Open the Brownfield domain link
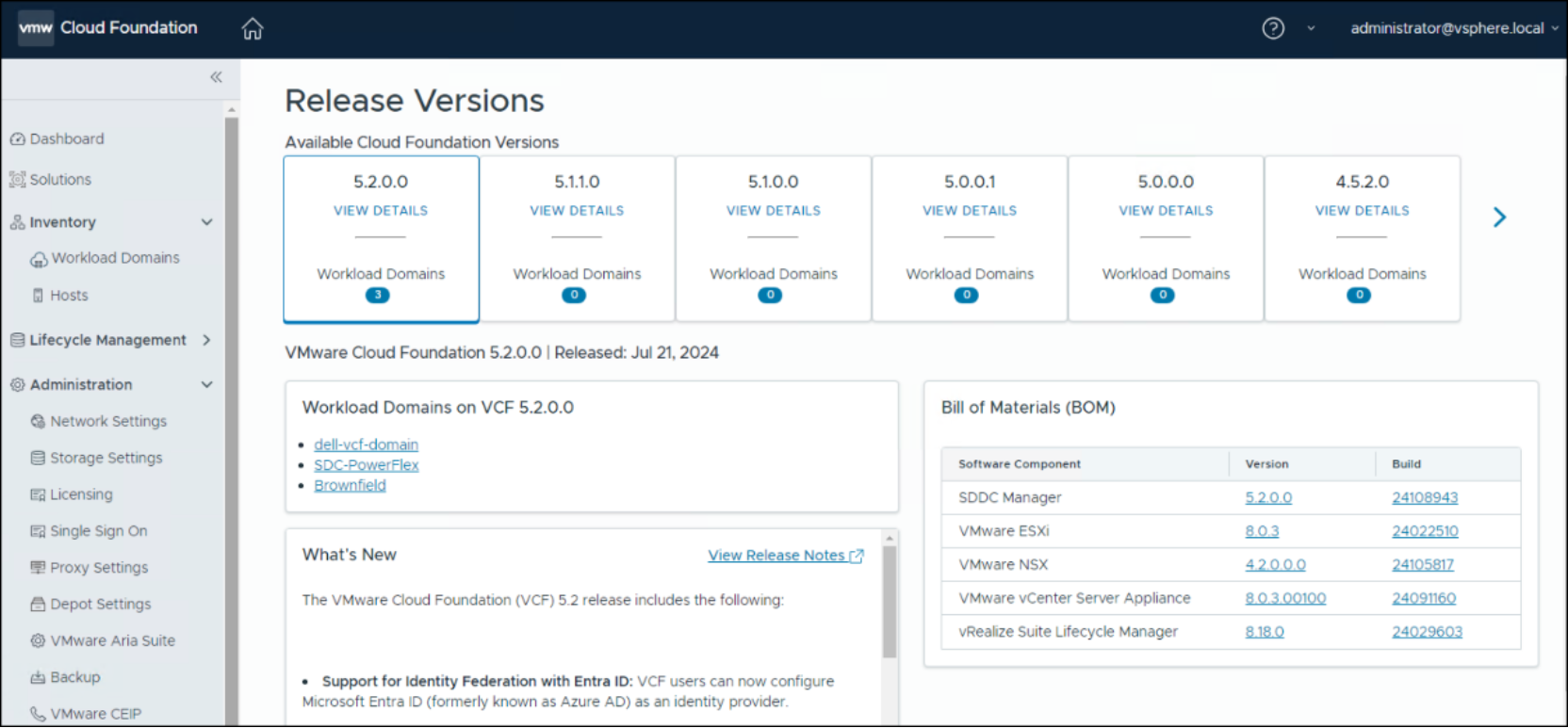Viewport: 1568px width, 728px height. (x=351, y=486)
